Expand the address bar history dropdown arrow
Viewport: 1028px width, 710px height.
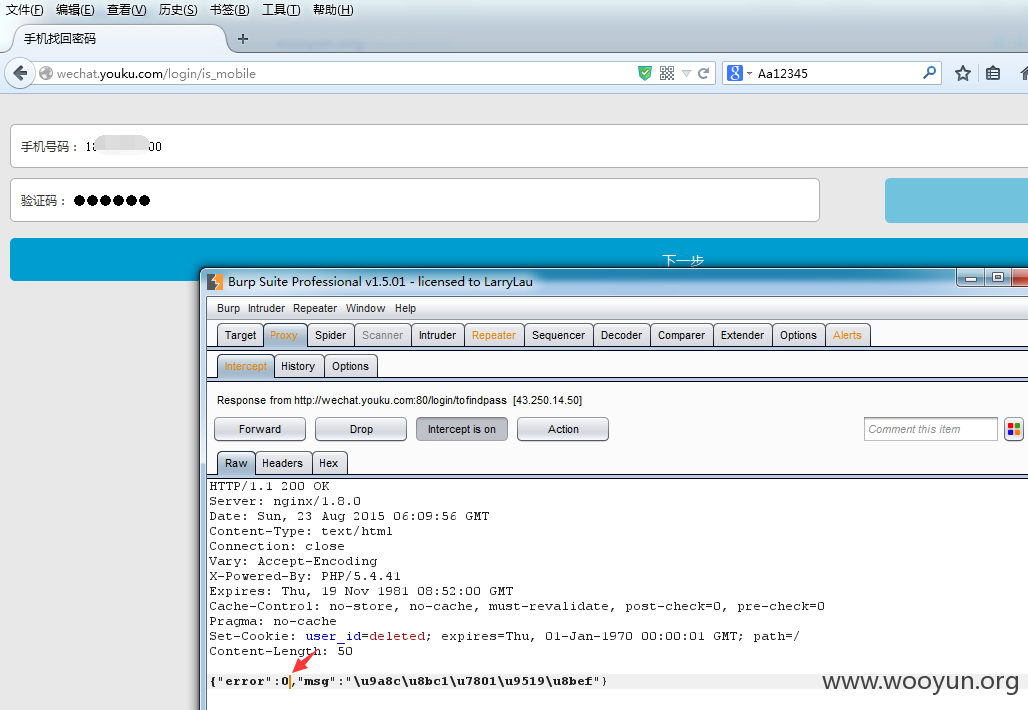686,73
